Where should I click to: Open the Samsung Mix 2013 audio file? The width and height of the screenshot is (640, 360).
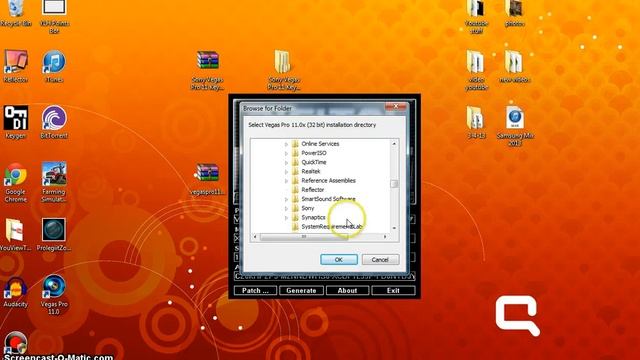click(x=515, y=126)
